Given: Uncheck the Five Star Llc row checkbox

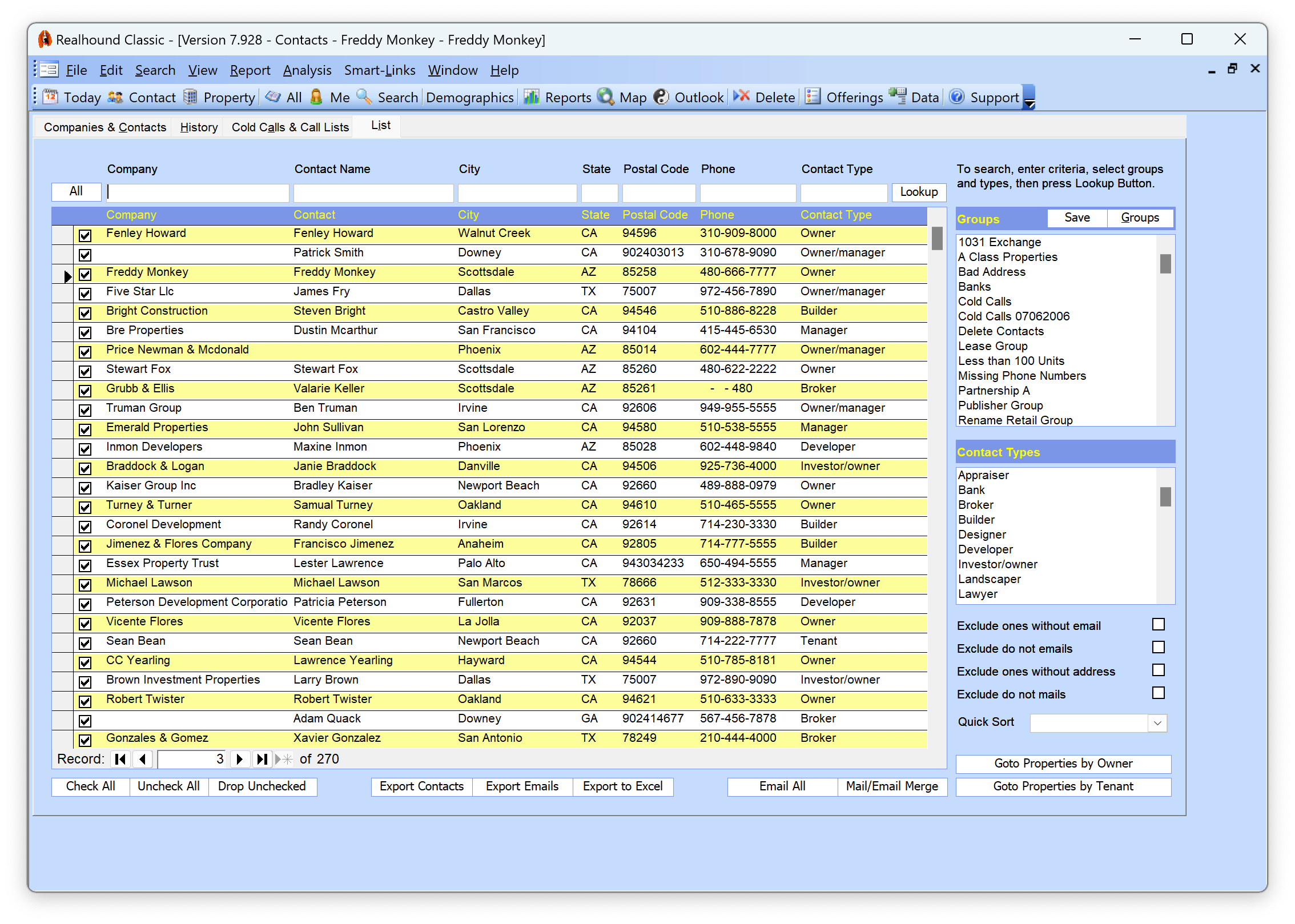Looking at the screenshot, I should point(85,294).
